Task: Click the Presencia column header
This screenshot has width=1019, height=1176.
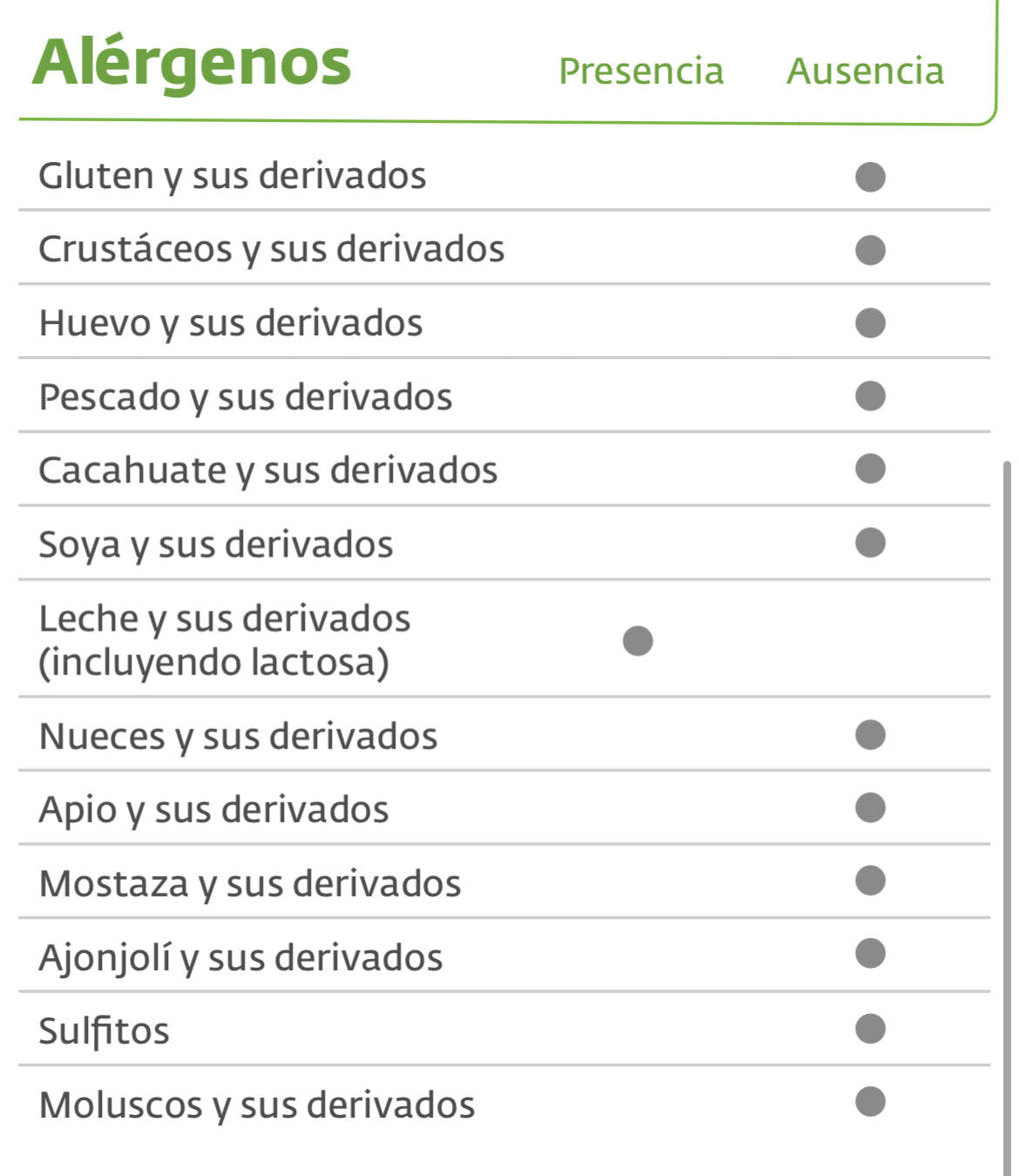Action: 641,71
